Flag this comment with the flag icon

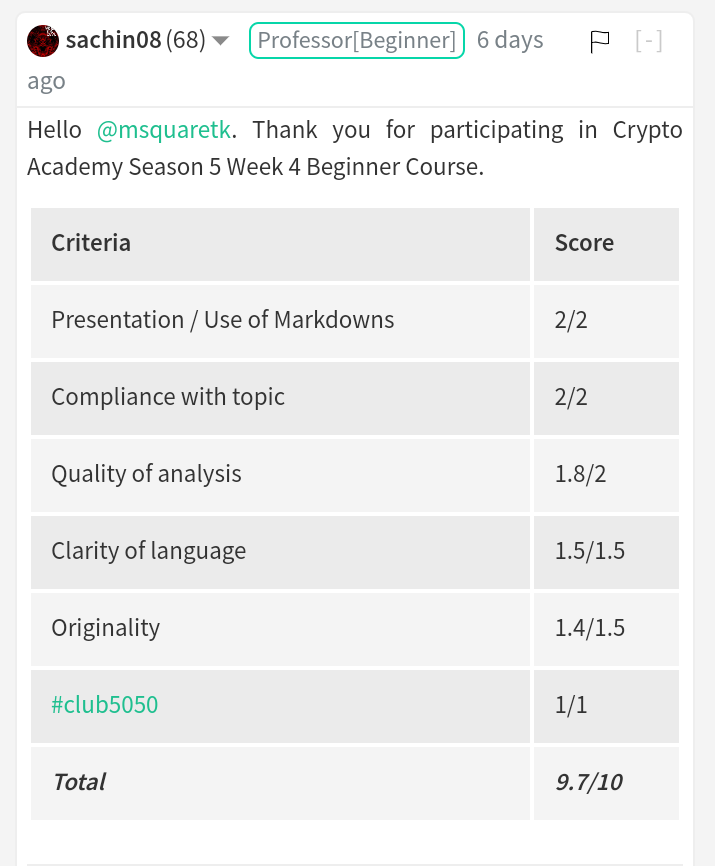(600, 41)
